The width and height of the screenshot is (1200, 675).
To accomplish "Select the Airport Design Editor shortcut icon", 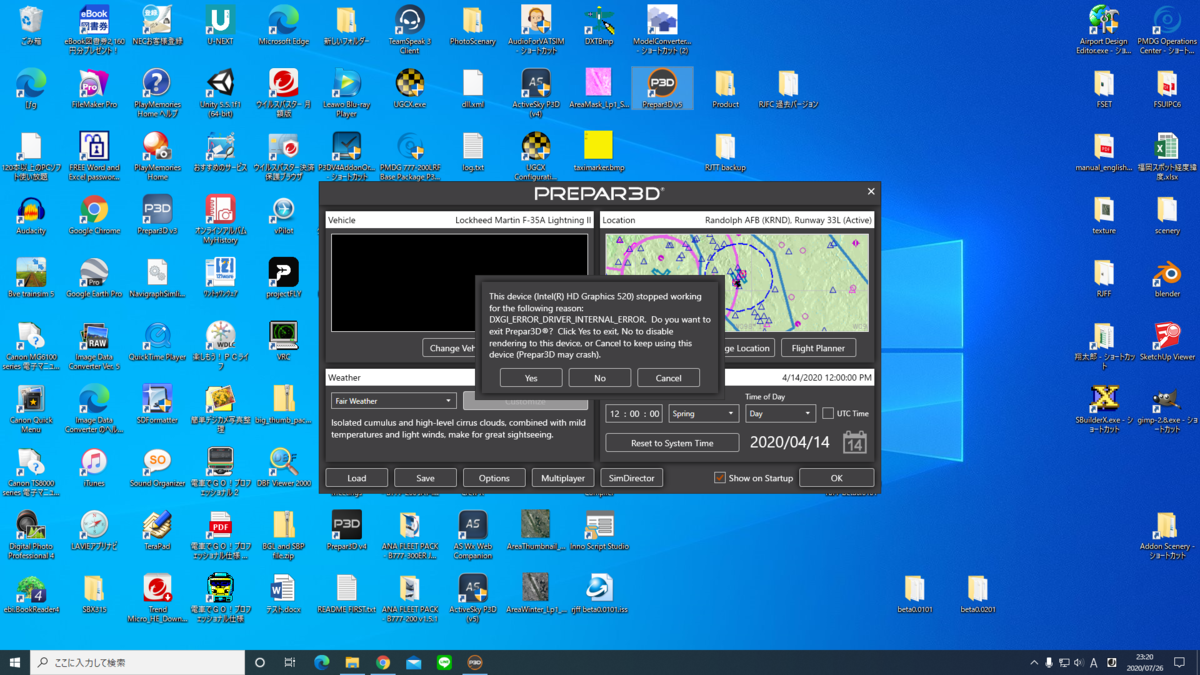I will coord(1103,30).
